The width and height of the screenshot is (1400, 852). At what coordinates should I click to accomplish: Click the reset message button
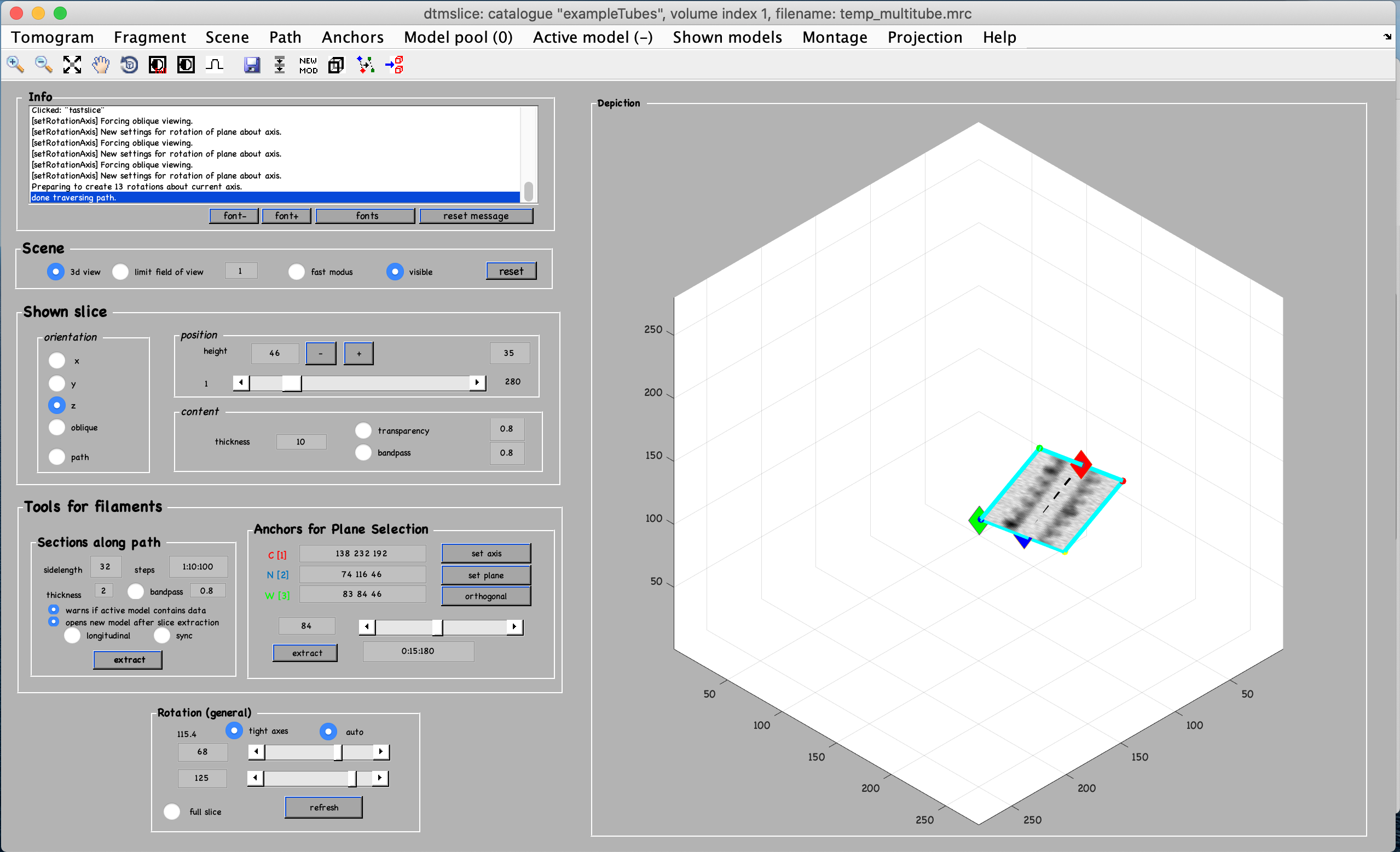click(476, 216)
